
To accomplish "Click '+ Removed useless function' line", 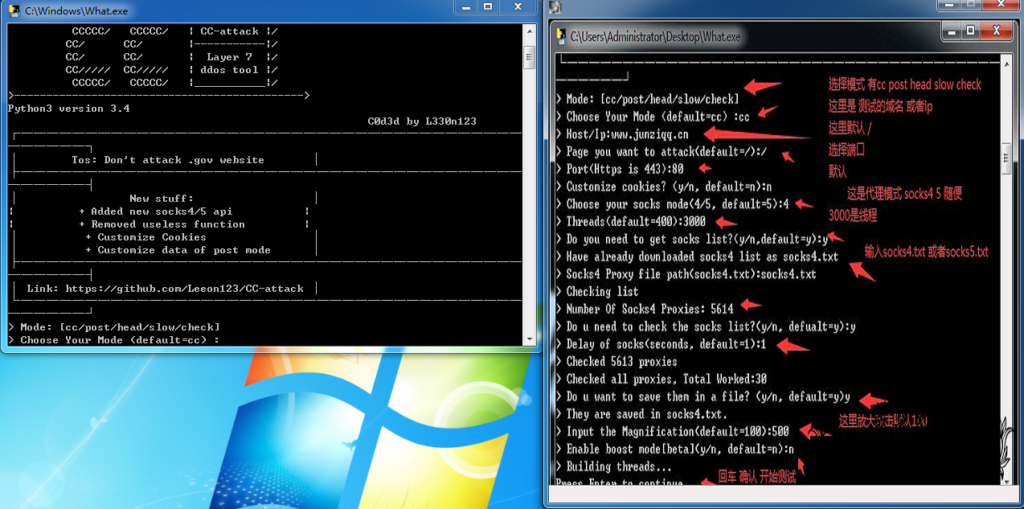I will coord(162,224).
